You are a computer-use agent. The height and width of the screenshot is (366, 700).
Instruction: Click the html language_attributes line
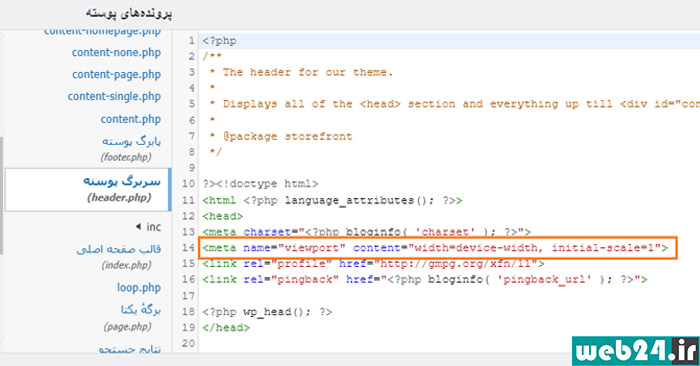[x=332, y=200]
